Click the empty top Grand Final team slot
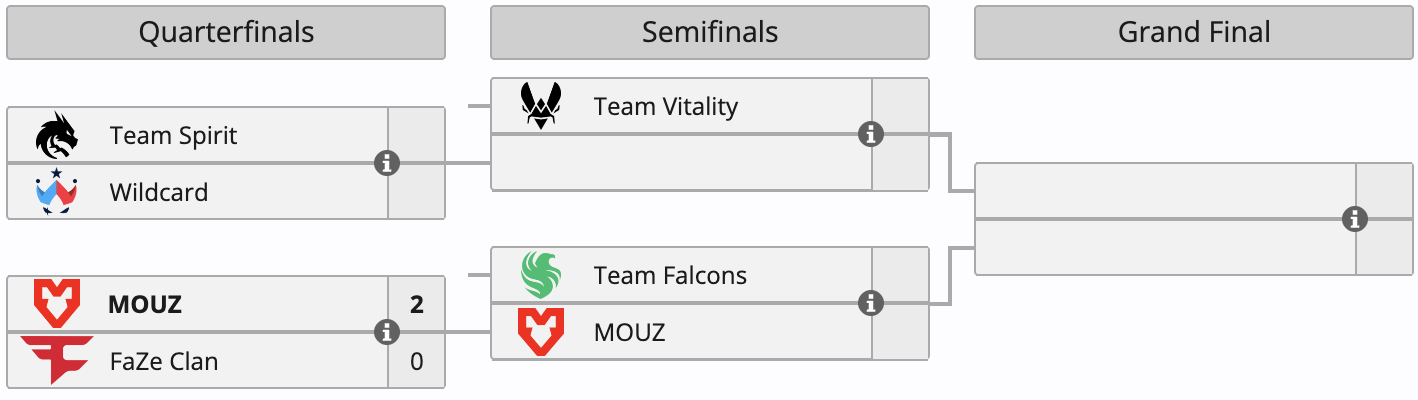This screenshot has height=400, width=1418. click(x=1166, y=191)
